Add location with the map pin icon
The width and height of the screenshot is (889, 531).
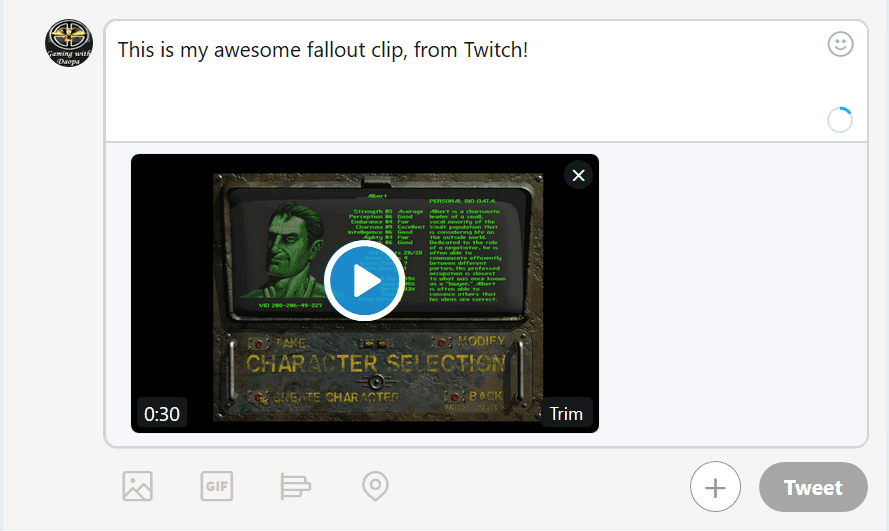pyautogui.click(x=375, y=486)
